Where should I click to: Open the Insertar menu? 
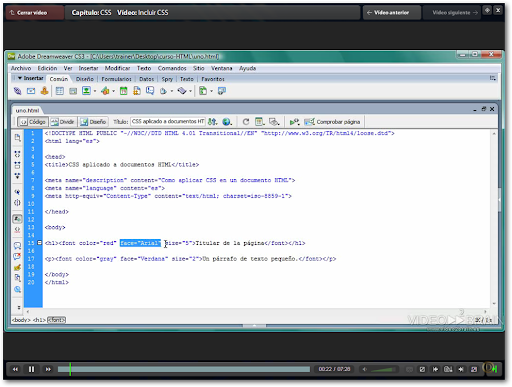tap(88, 68)
